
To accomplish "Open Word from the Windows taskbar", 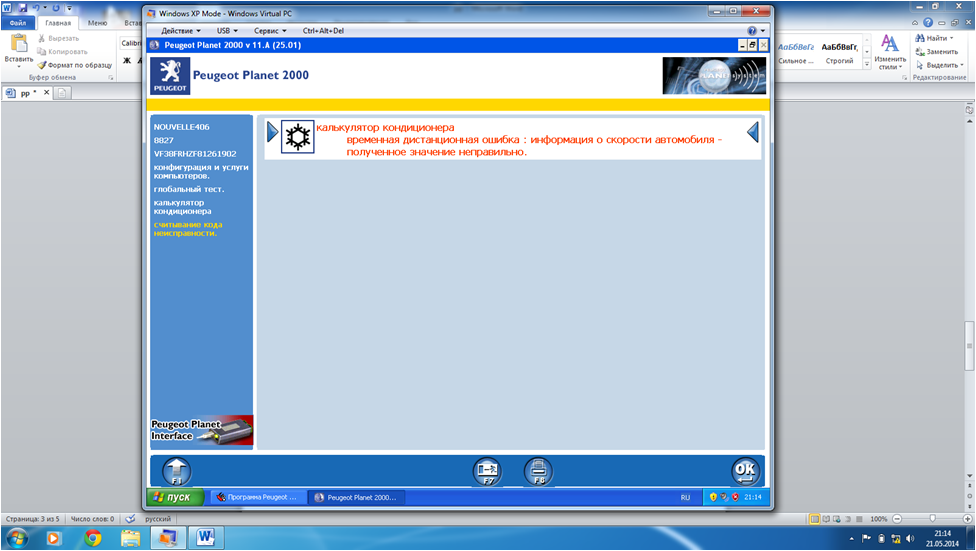I will point(205,537).
